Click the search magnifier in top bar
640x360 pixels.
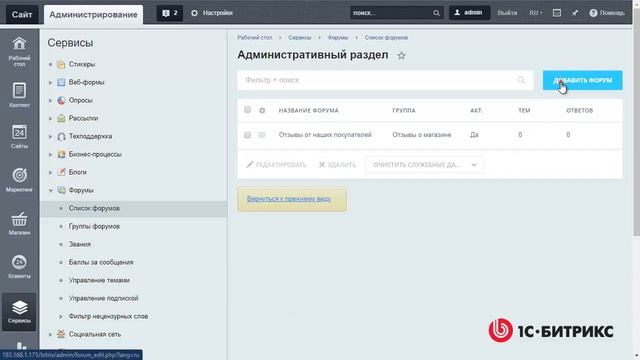pyautogui.click(x=436, y=13)
